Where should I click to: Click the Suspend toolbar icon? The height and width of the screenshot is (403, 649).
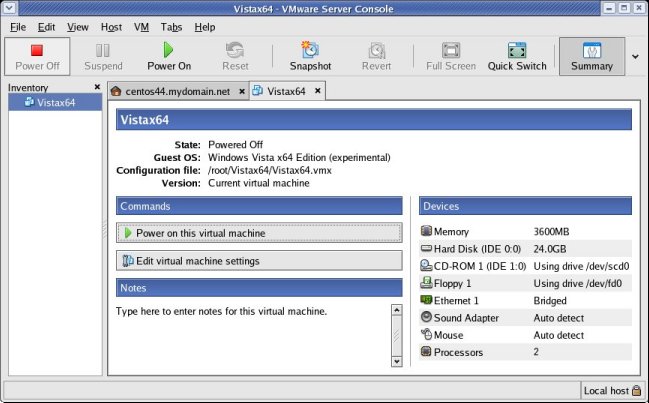click(103, 50)
